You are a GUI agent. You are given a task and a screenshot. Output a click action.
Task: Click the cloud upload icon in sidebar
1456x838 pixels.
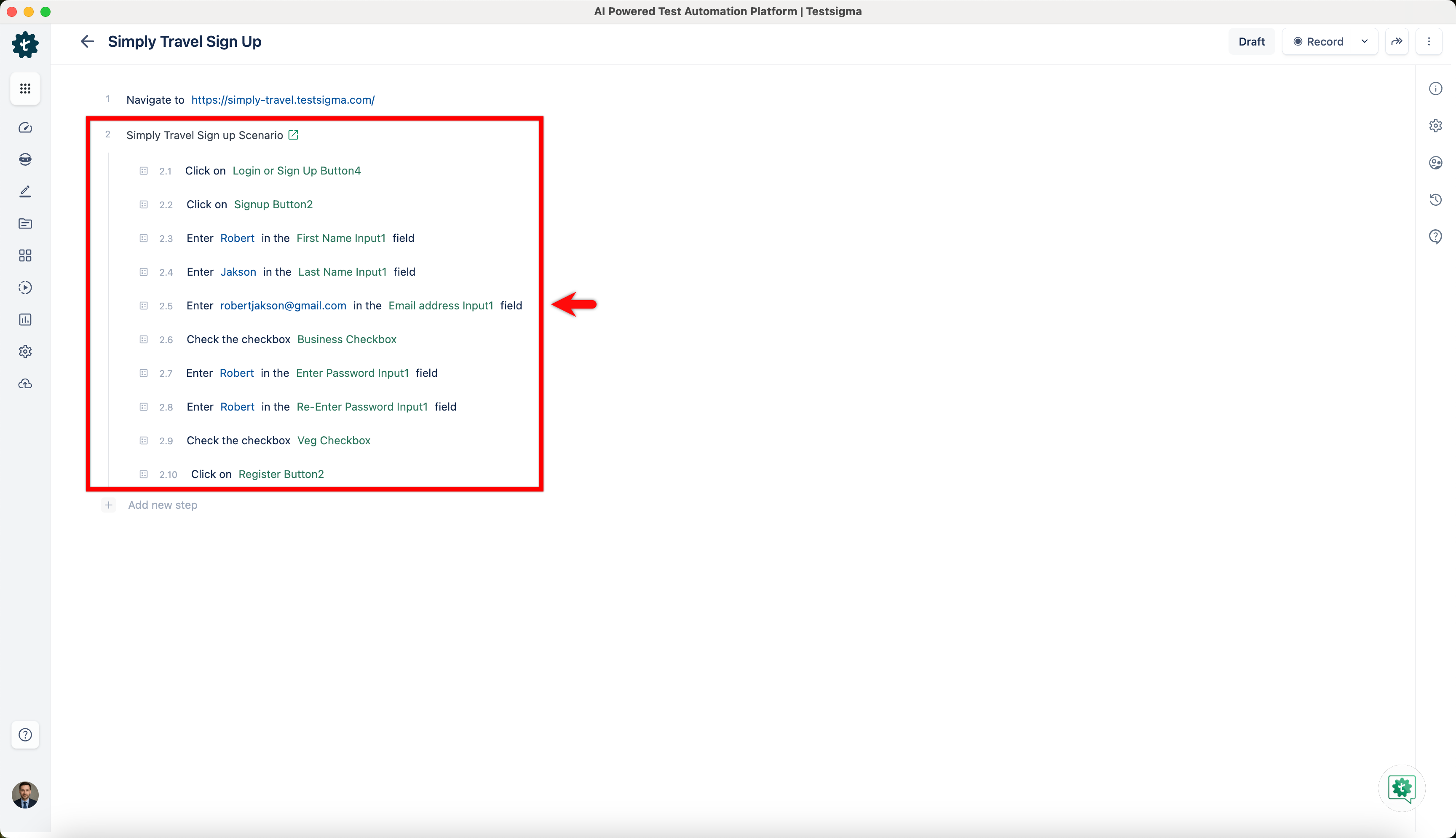25,384
